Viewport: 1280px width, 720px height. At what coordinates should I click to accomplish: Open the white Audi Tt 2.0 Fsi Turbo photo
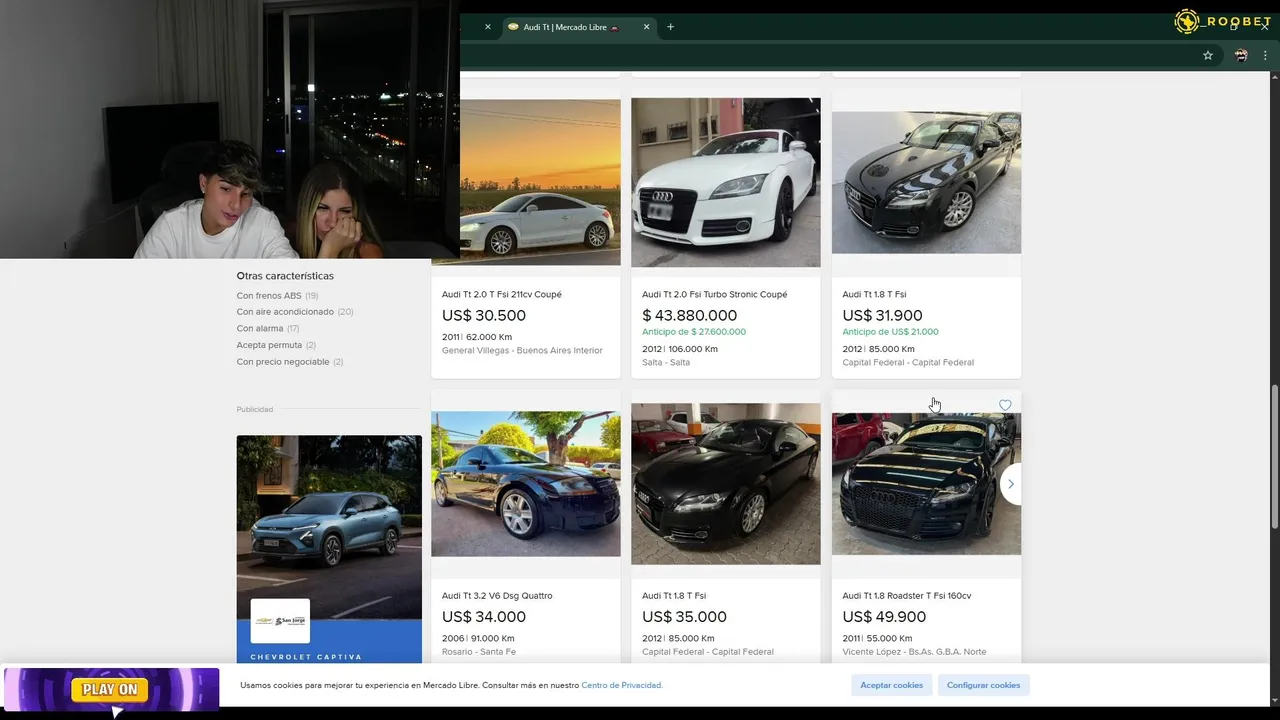click(725, 183)
